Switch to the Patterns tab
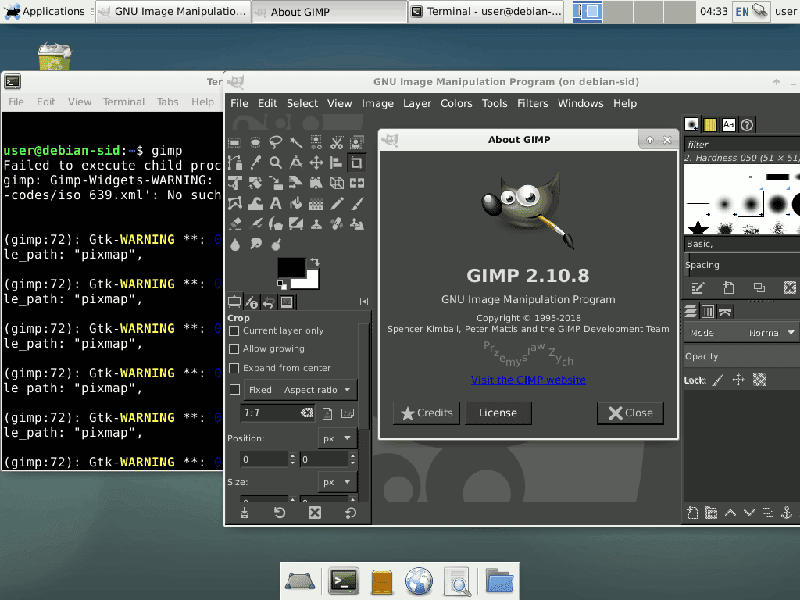The image size is (800, 600). point(710,124)
